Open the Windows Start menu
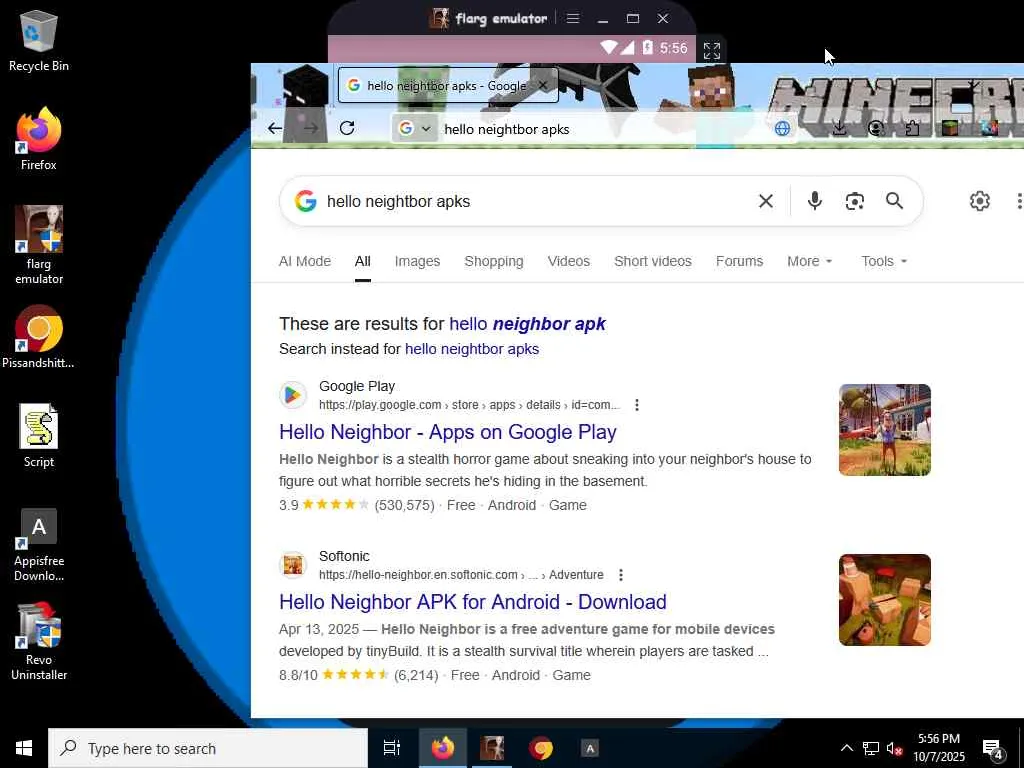1024x768 pixels. click(24, 748)
